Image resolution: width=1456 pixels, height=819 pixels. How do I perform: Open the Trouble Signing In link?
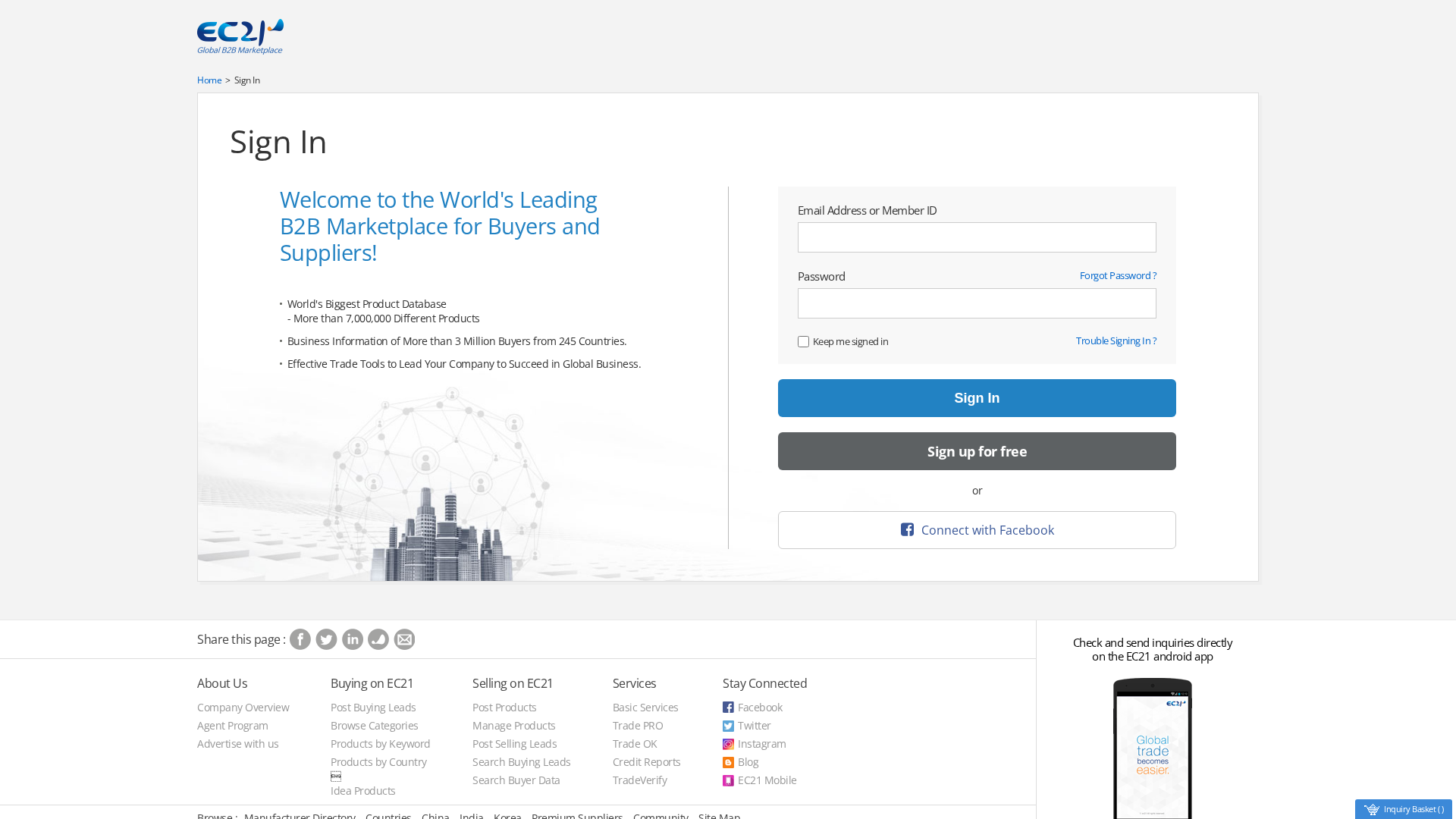pyautogui.click(x=1116, y=340)
